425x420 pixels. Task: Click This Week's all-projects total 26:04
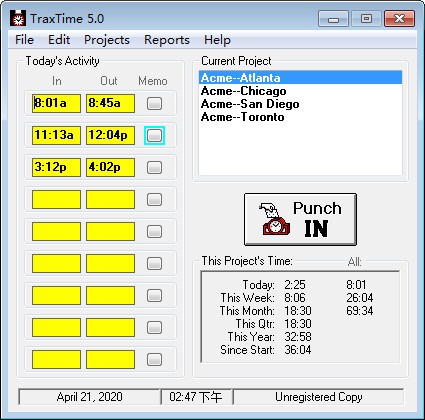point(360,298)
